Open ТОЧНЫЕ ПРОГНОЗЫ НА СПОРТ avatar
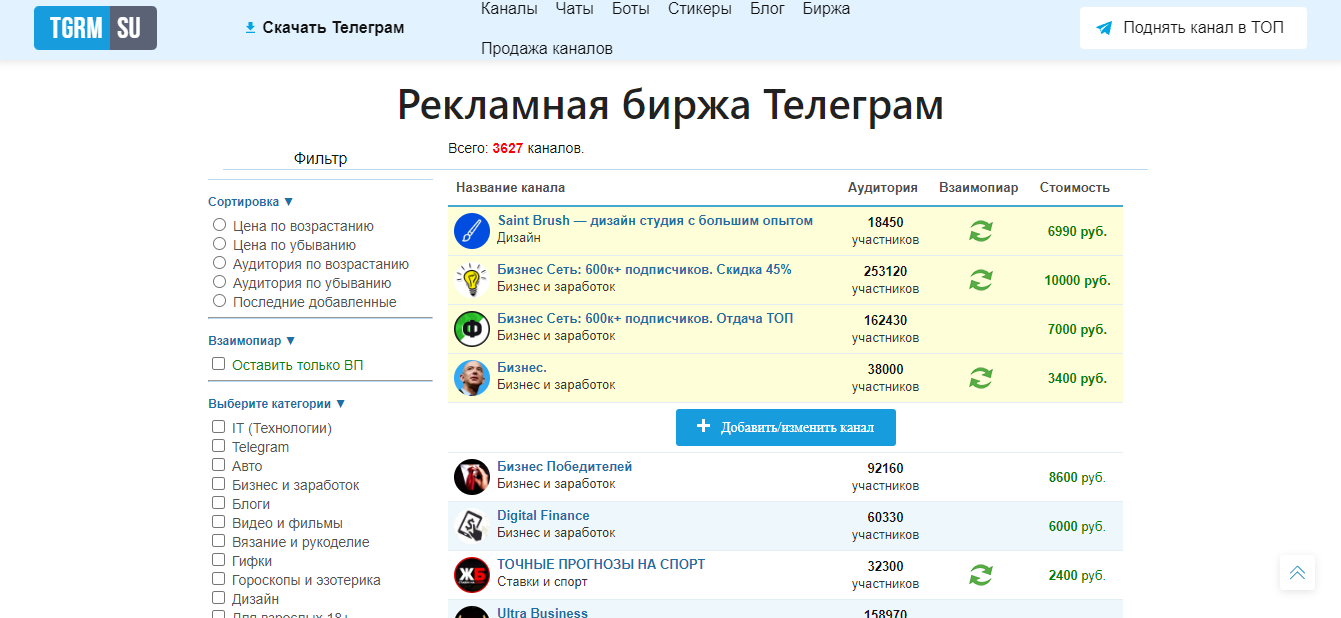Image resolution: width=1341 pixels, height=618 pixels. (472, 575)
